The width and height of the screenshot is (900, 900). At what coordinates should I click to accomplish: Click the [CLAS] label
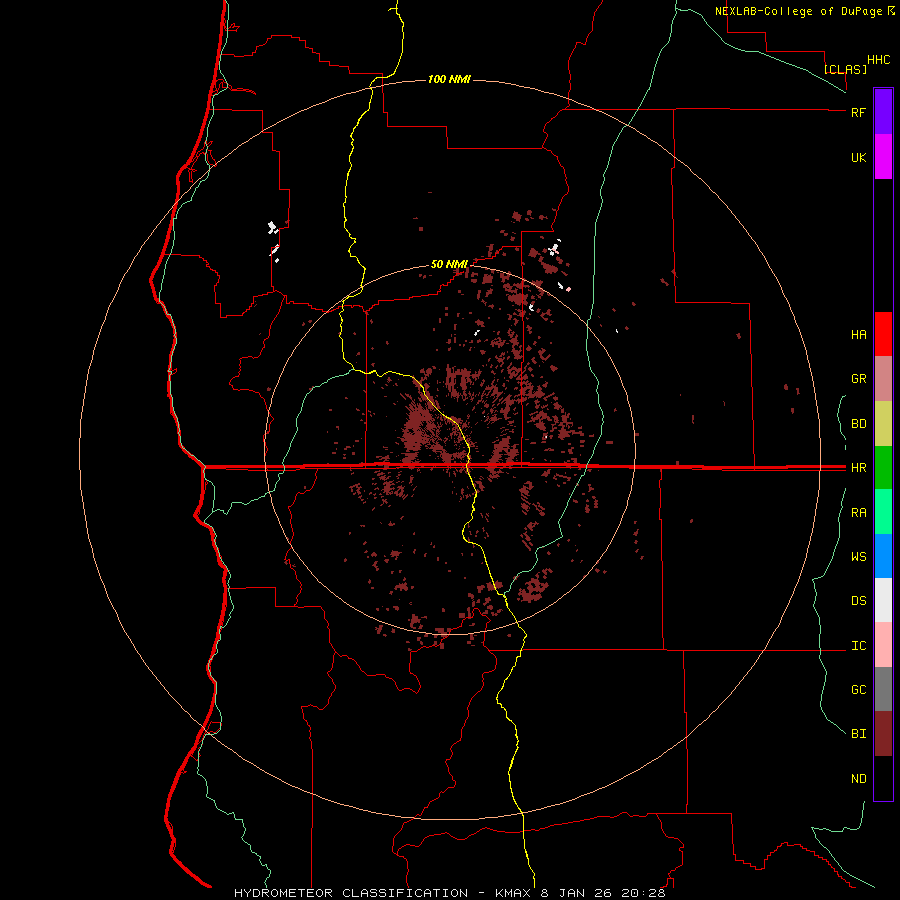pos(845,69)
